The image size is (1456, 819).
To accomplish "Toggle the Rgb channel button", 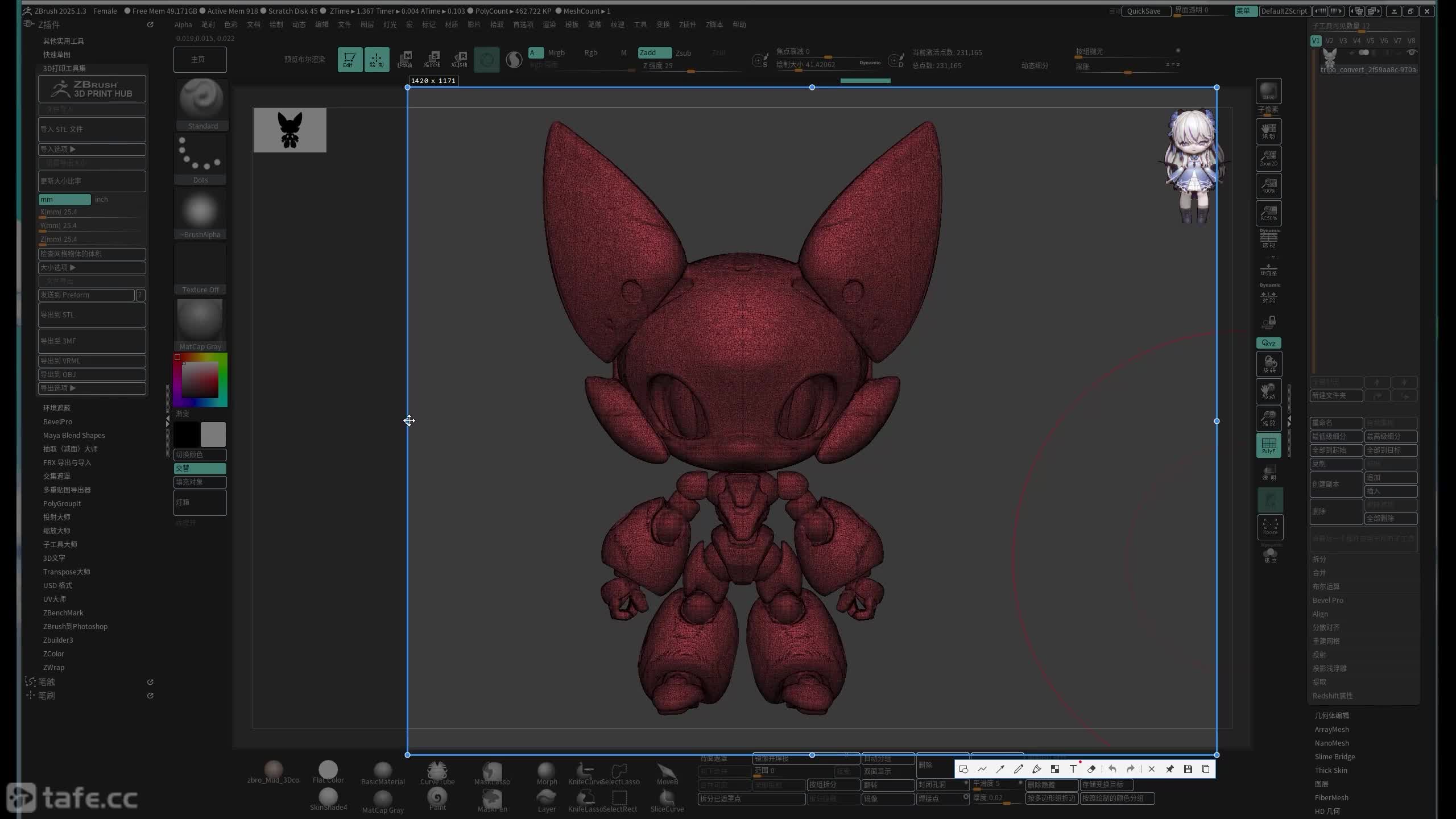I will point(591,53).
